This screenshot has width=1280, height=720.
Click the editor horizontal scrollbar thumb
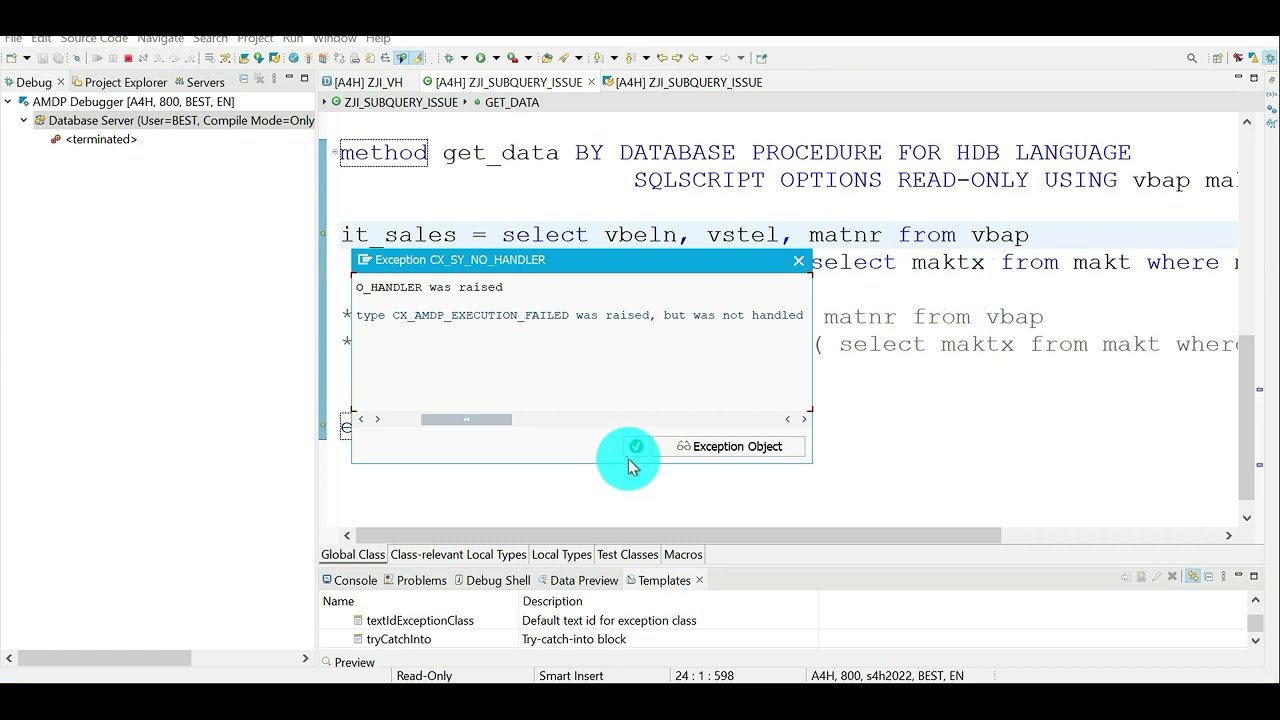pos(678,535)
